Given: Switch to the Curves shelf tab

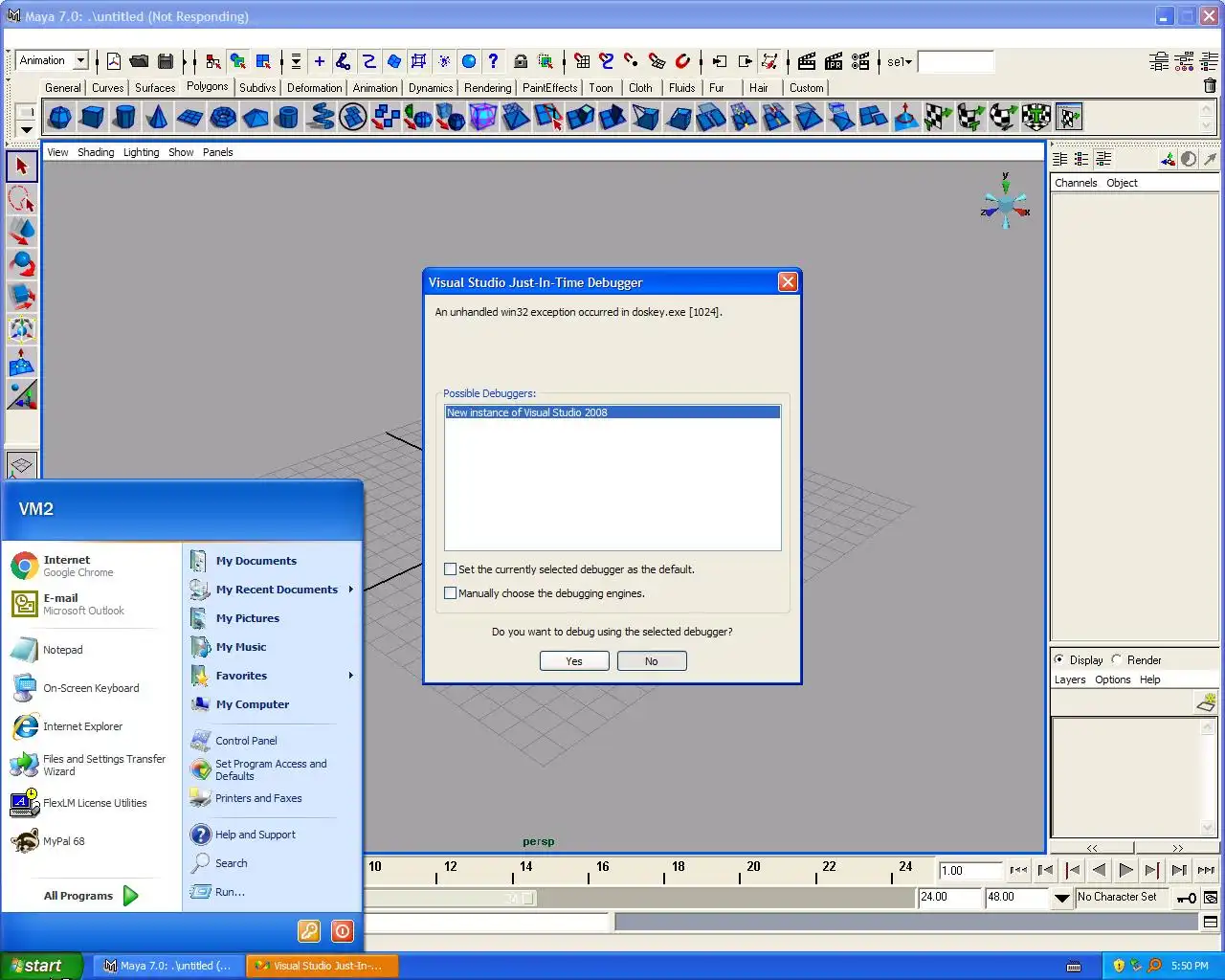Looking at the screenshot, I should tap(107, 87).
